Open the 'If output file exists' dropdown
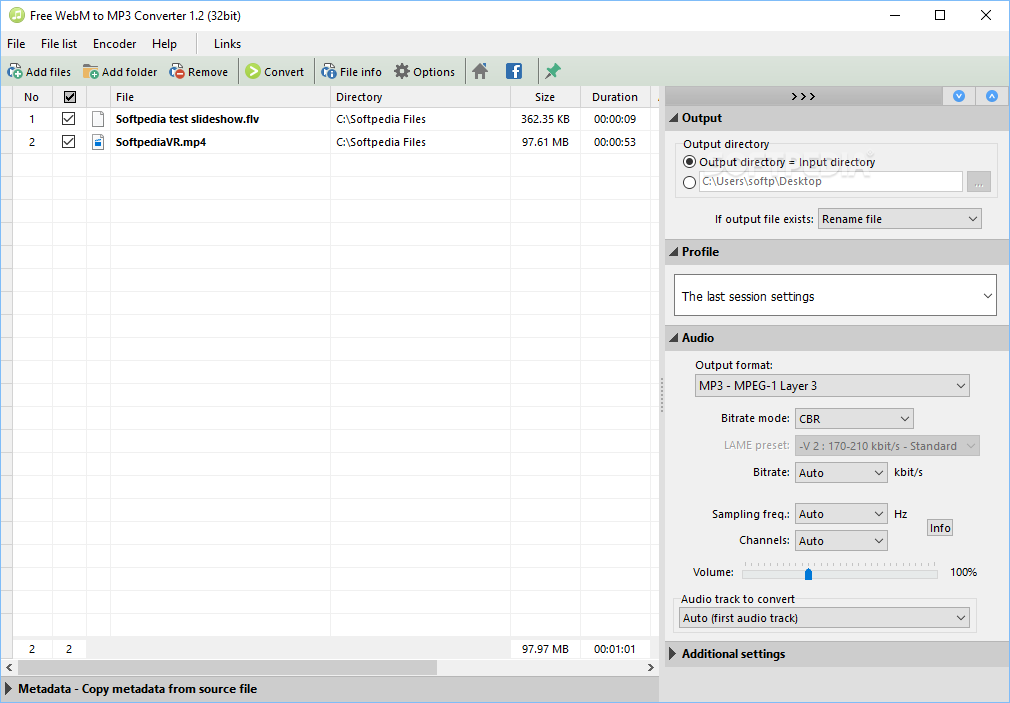The height and width of the screenshot is (703, 1010). coord(899,219)
